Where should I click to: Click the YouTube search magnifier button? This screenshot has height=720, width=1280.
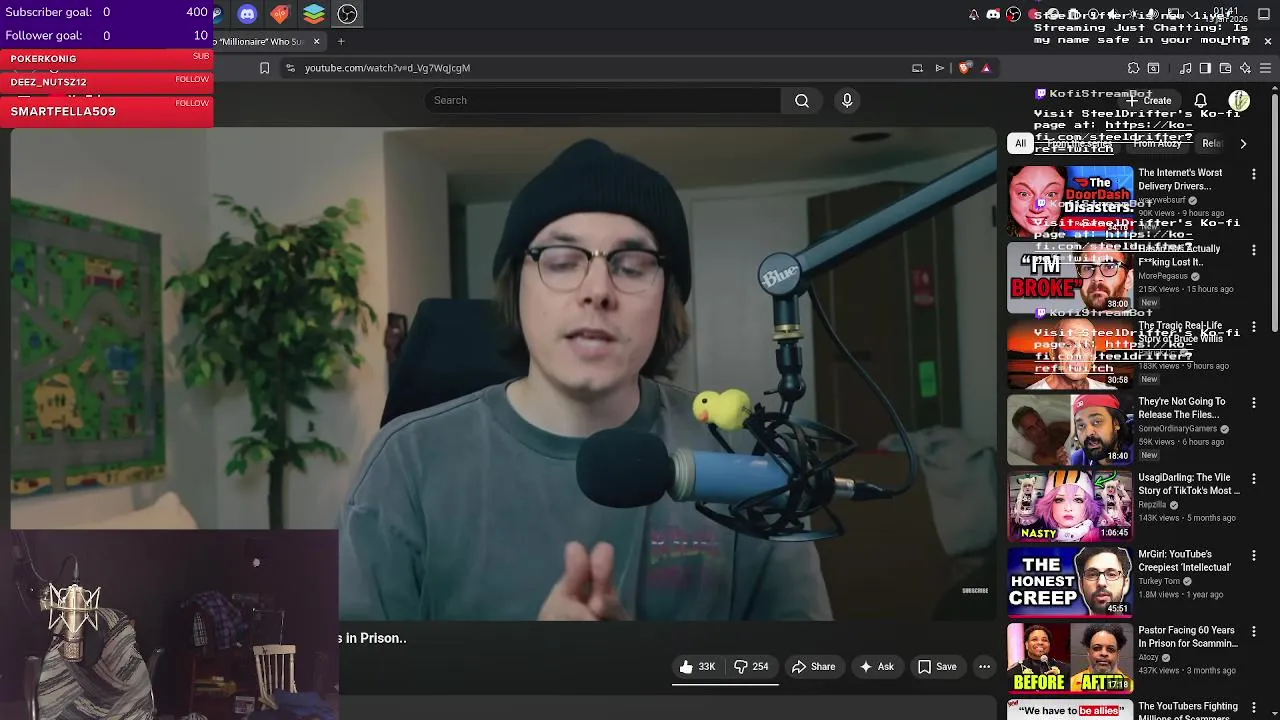(802, 100)
